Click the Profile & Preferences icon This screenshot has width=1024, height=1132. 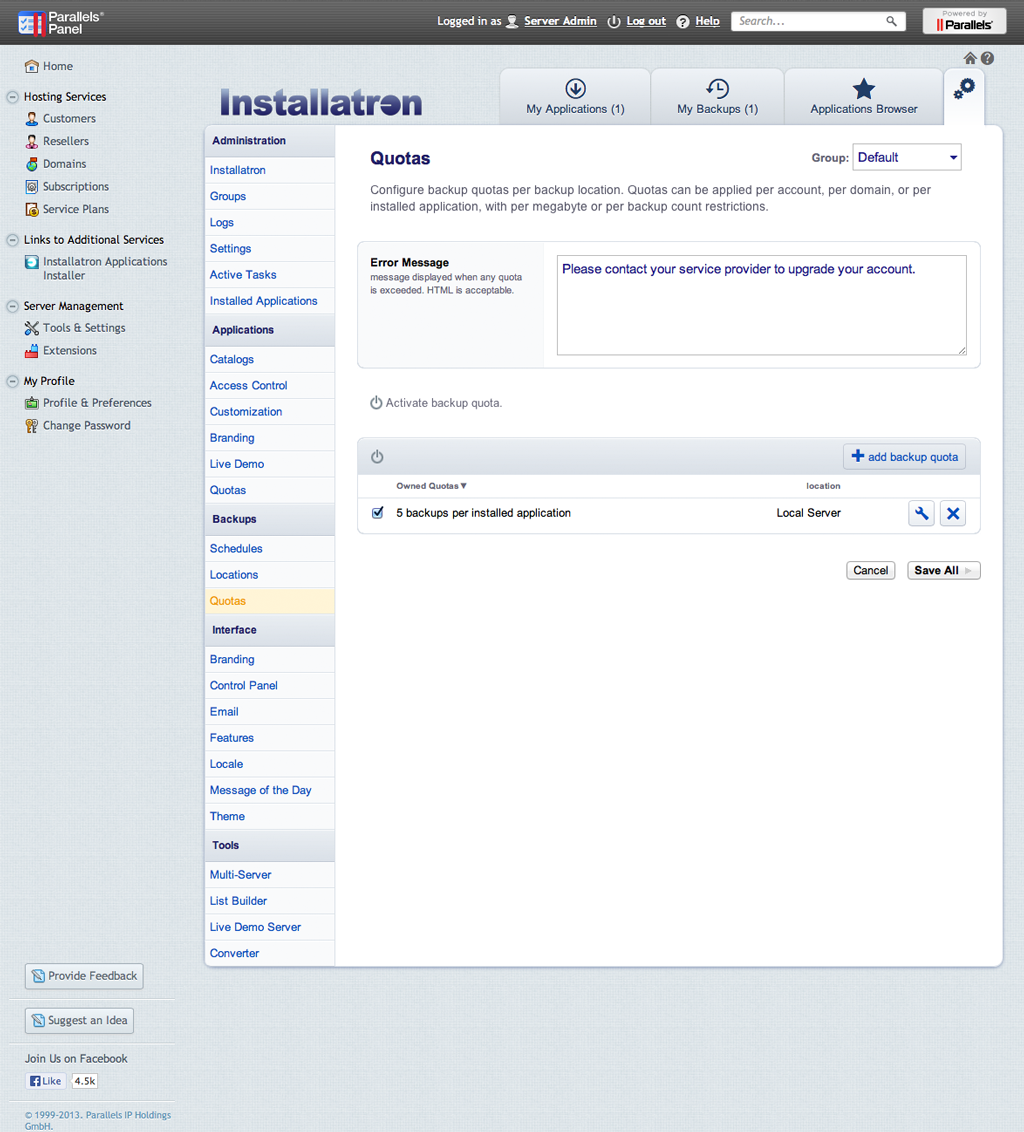pos(32,403)
